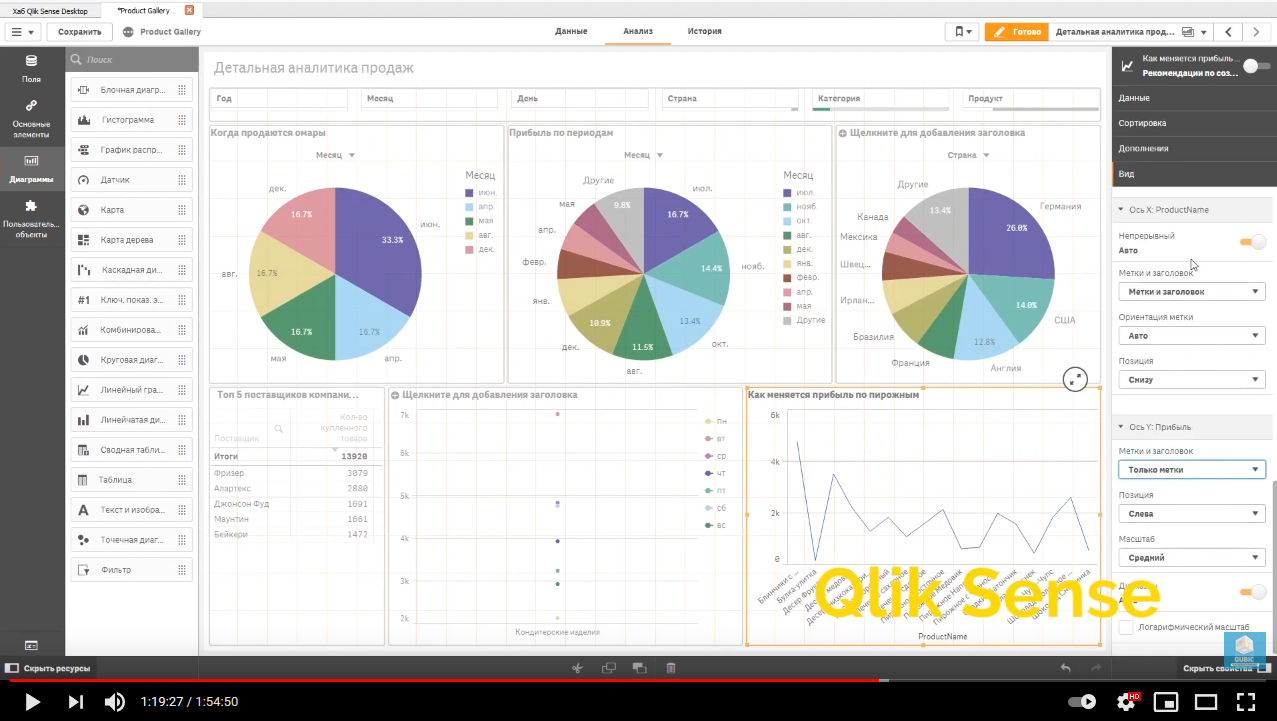Select the Диаграммы panel icon
This screenshot has width=1277, height=721.
tap(32, 170)
